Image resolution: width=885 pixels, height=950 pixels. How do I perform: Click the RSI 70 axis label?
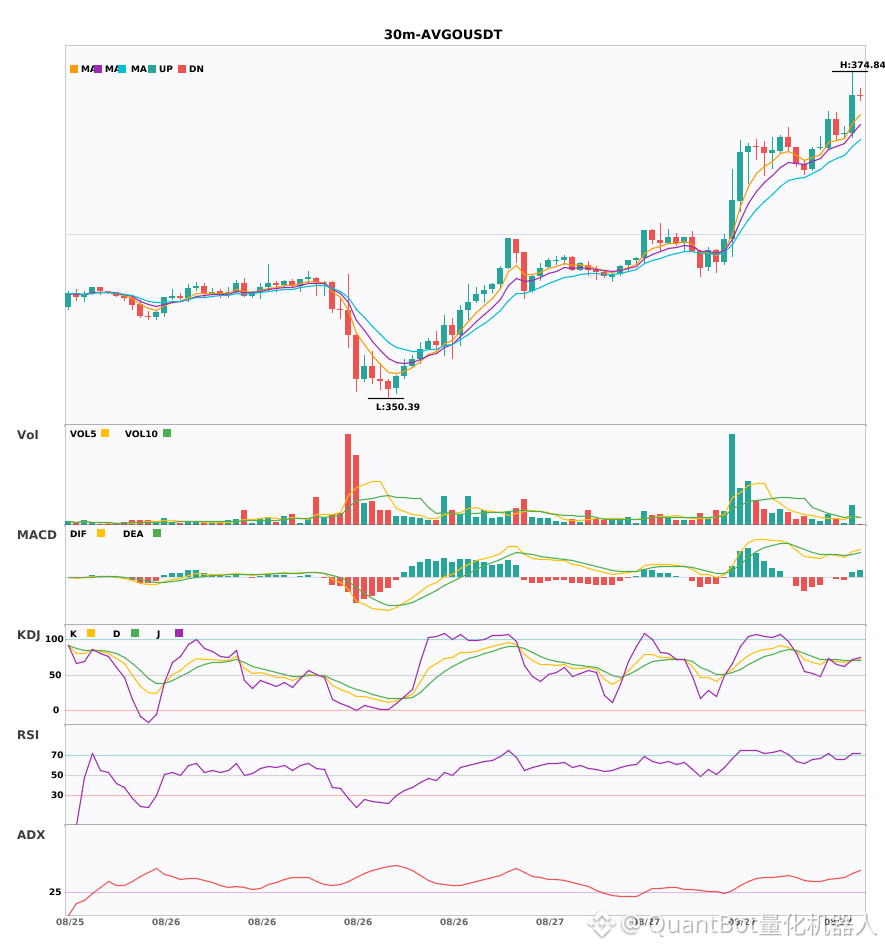click(57, 755)
